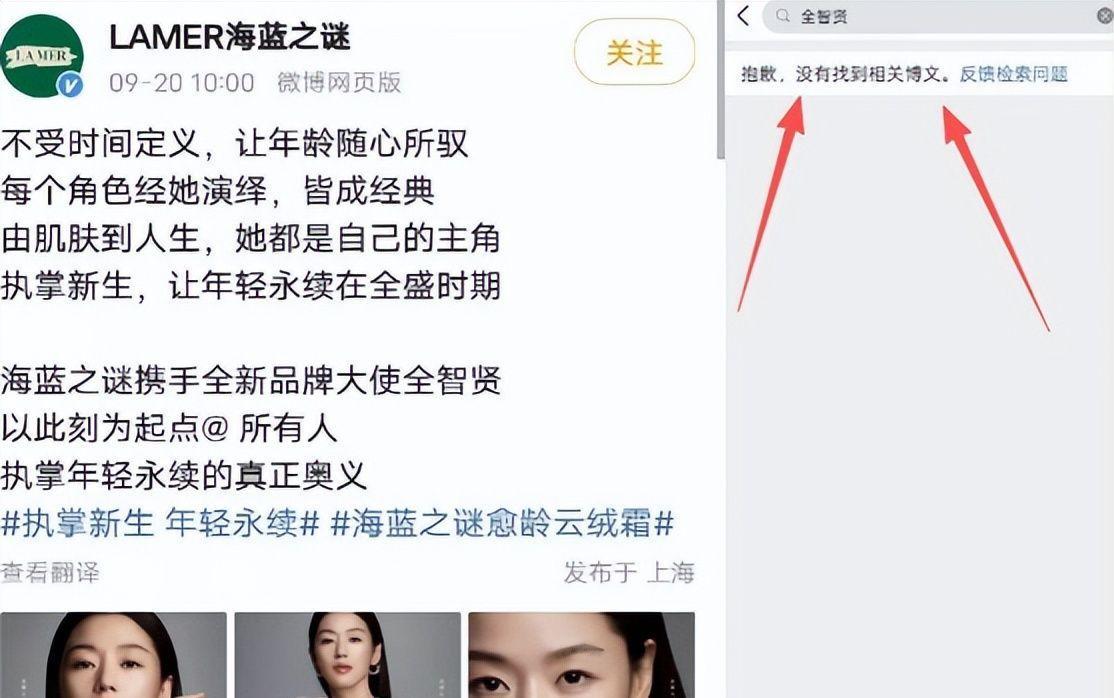Open hashtag #执掌新生 年轻永续#

point(161,524)
